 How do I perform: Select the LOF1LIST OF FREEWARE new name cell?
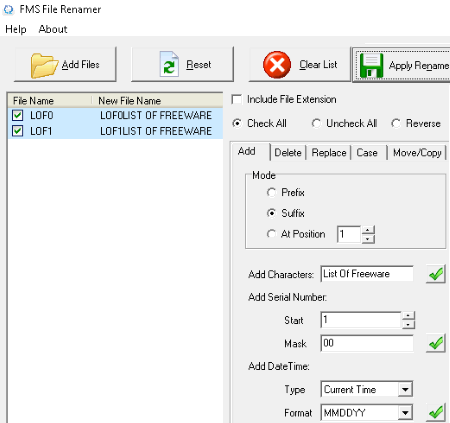pos(156,131)
